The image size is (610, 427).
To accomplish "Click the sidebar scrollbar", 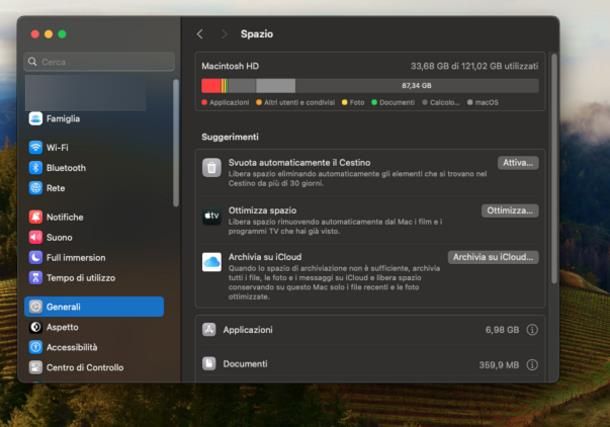I will (176, 143).
